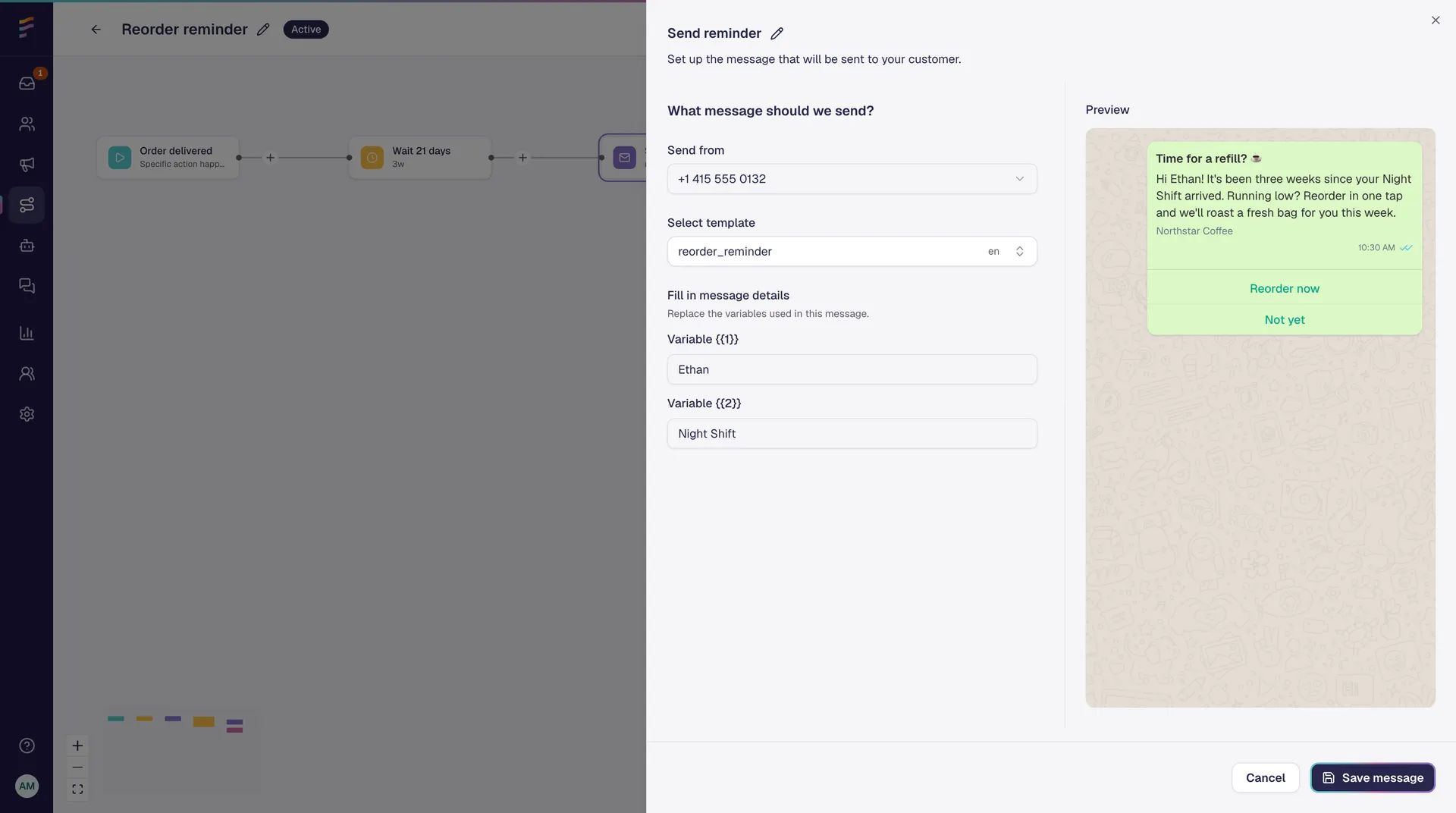The width and height of the screenshot is (1456, 813).
Task: Click the AM user avatar
Action: [27, 786]
